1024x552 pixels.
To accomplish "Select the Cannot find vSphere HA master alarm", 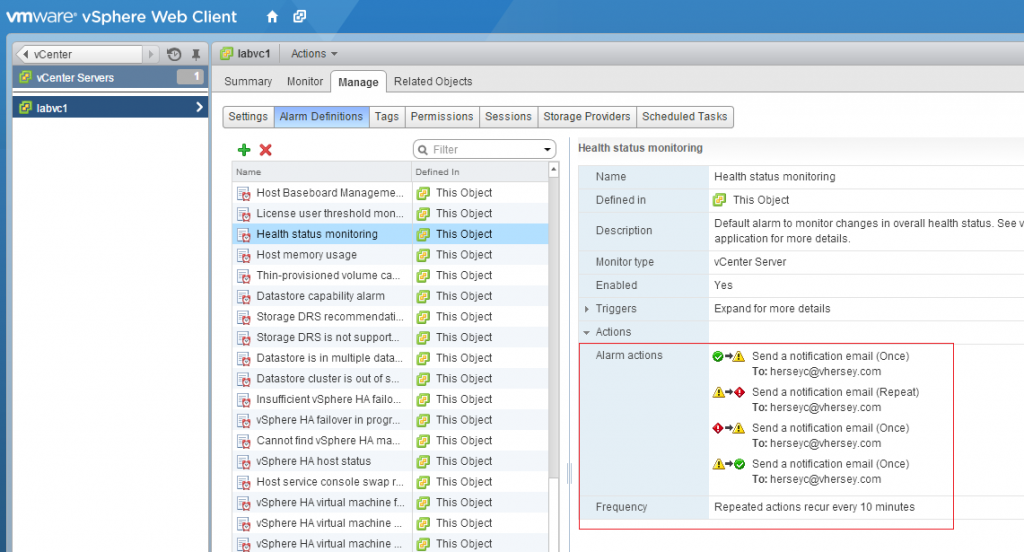I will (x=391, y=441).
